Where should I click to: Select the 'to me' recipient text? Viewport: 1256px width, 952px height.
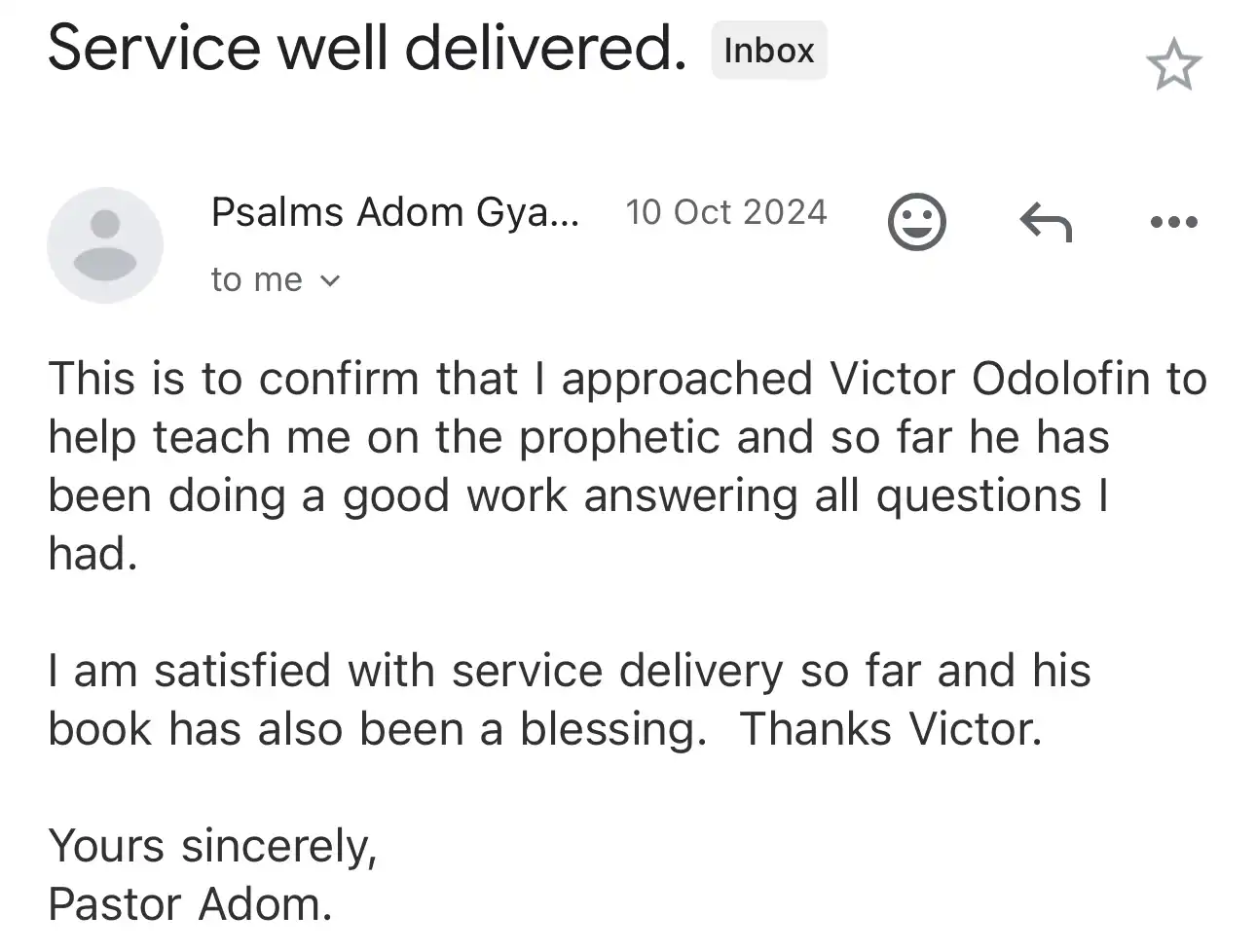click(257, 280)
